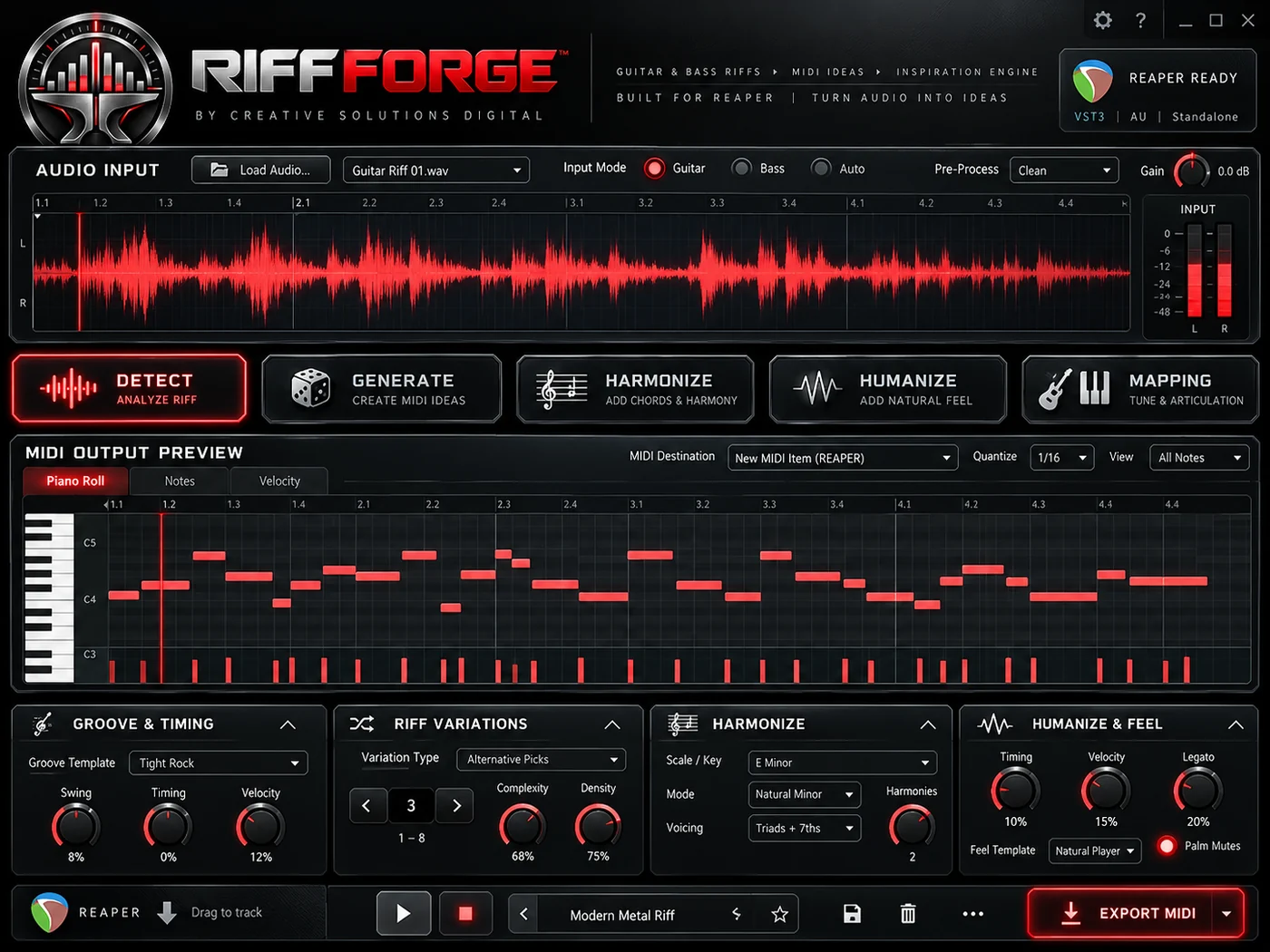The image size is (1270, 952).
Task: Click the Export MIDI dropdown arrow
Action: 1227,913
